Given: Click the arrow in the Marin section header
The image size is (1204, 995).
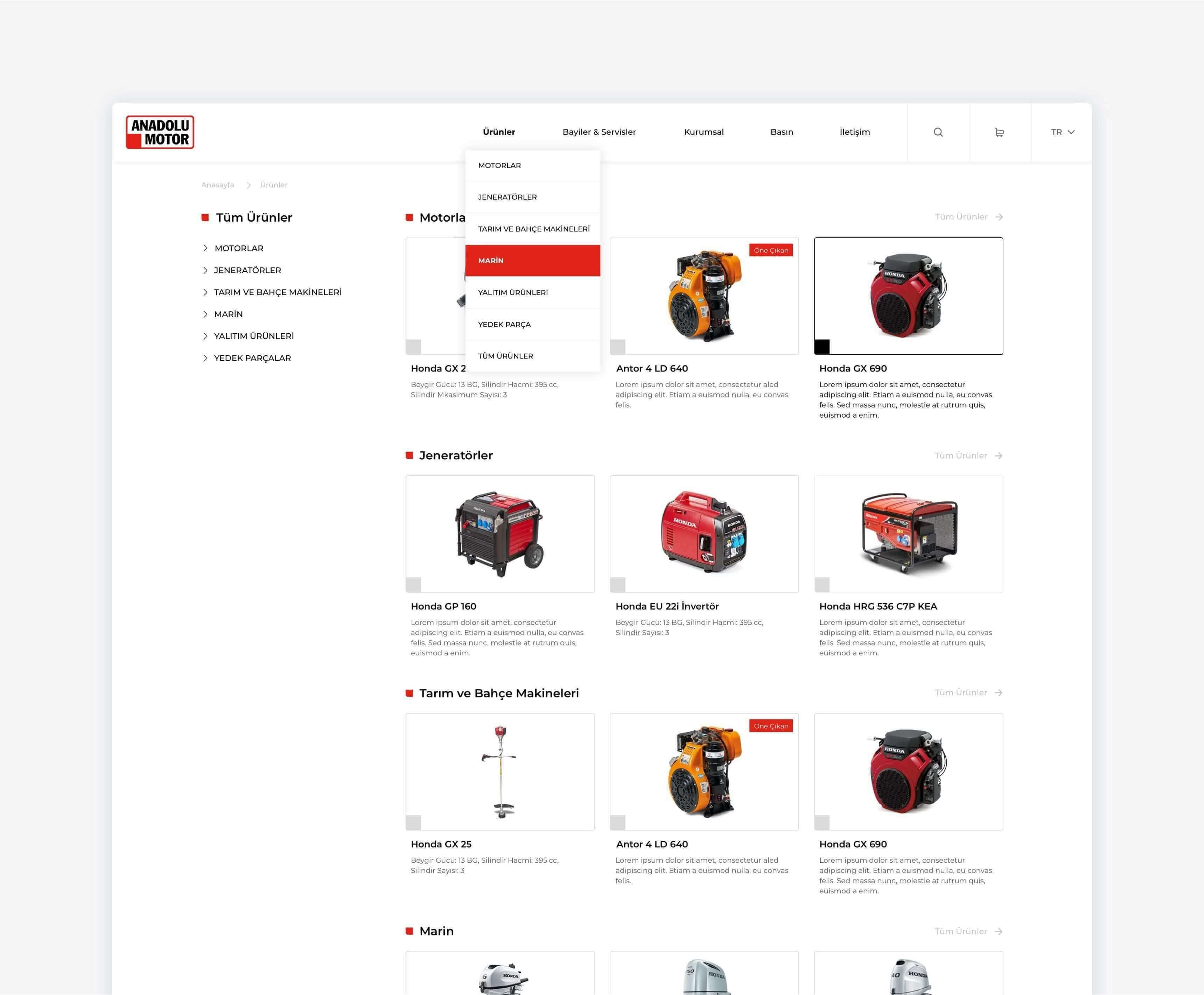Looking at the screenshot, I should tap(999, 931).
